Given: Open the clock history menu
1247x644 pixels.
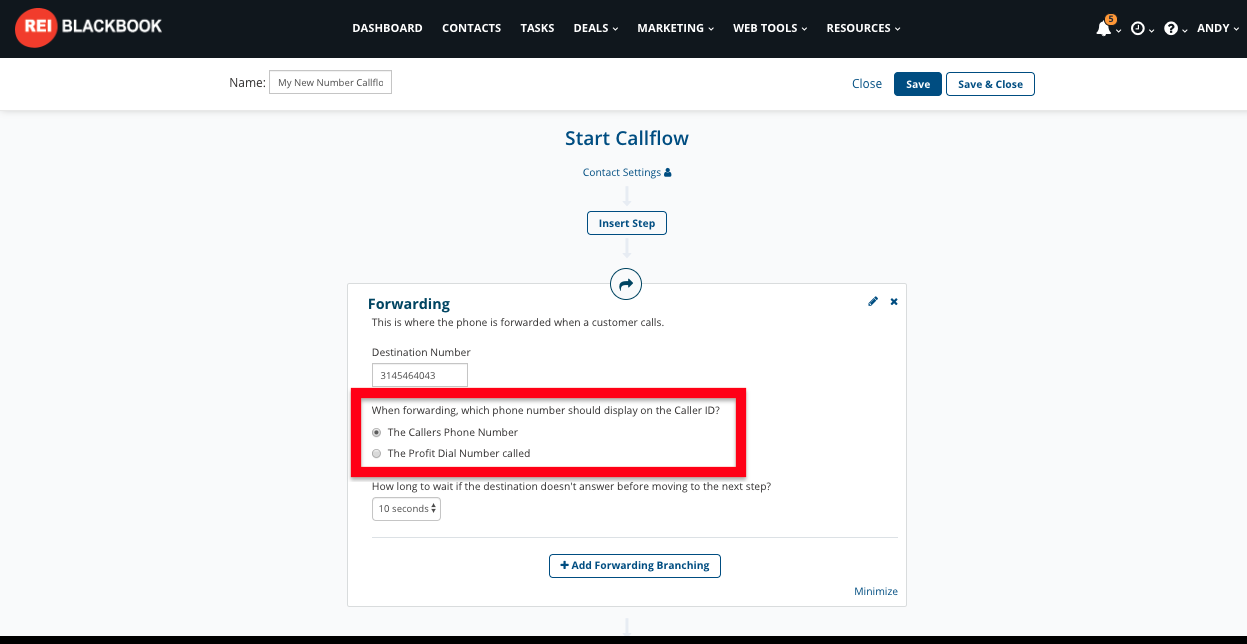Looking at the screenshot, I should [1138, 28].
